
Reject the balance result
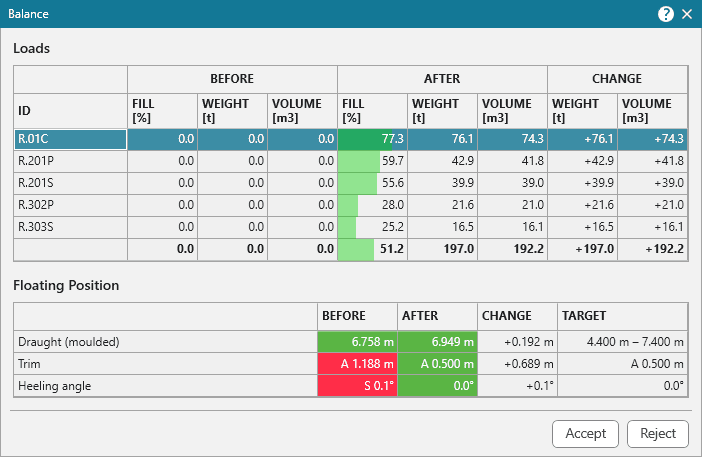(658, 433)
